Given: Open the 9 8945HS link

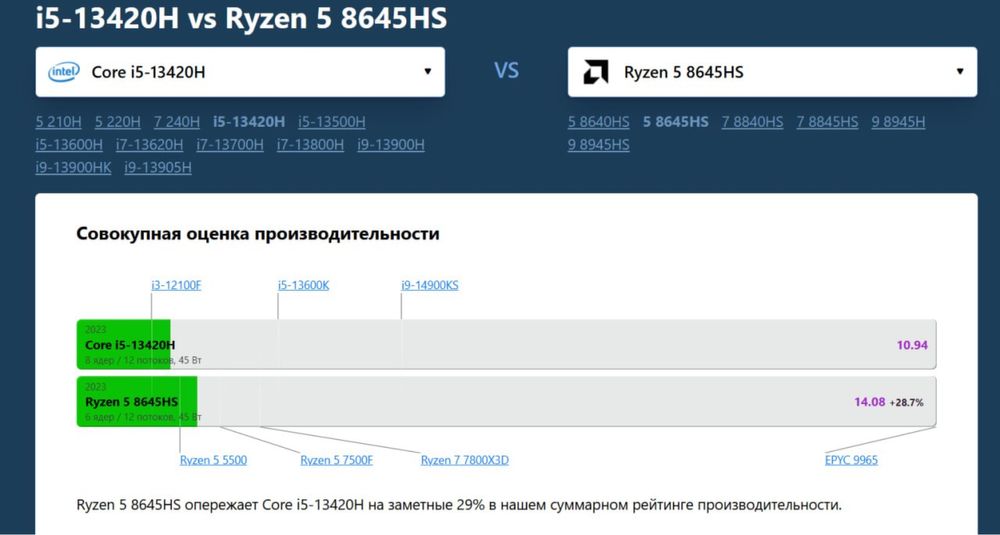Looking at the screenshot, I should pyautogui.click(x=599, y=145).
